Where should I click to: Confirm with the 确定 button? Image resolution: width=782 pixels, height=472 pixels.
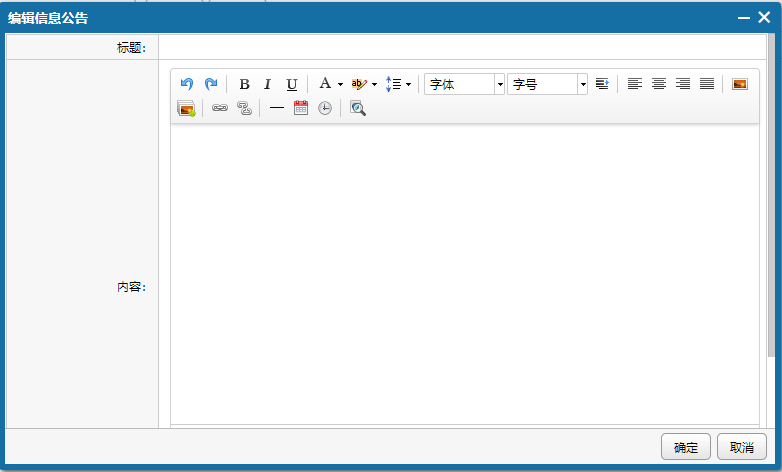click(686, 447)
